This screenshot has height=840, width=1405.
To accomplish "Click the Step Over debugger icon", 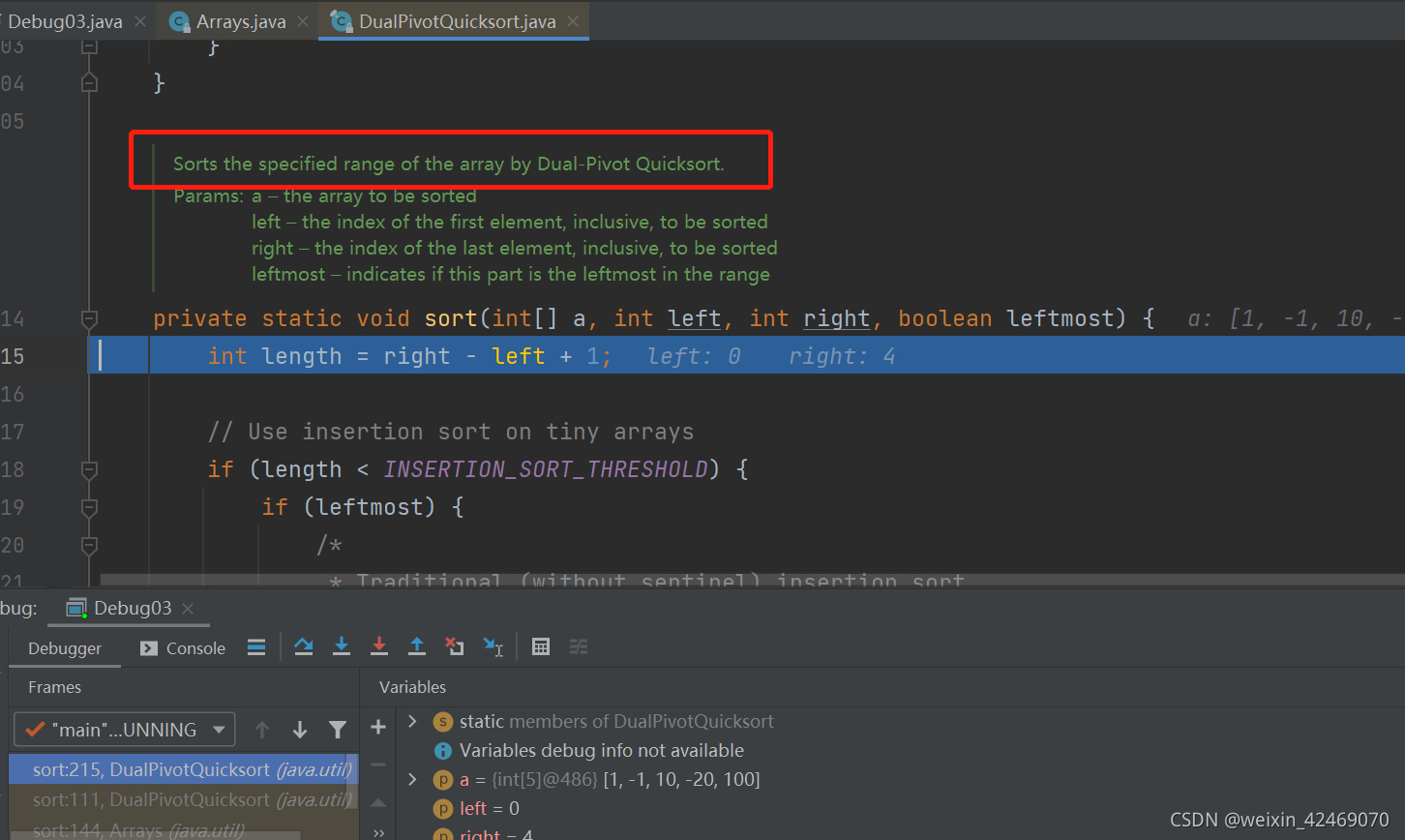I will pos(304,646).
